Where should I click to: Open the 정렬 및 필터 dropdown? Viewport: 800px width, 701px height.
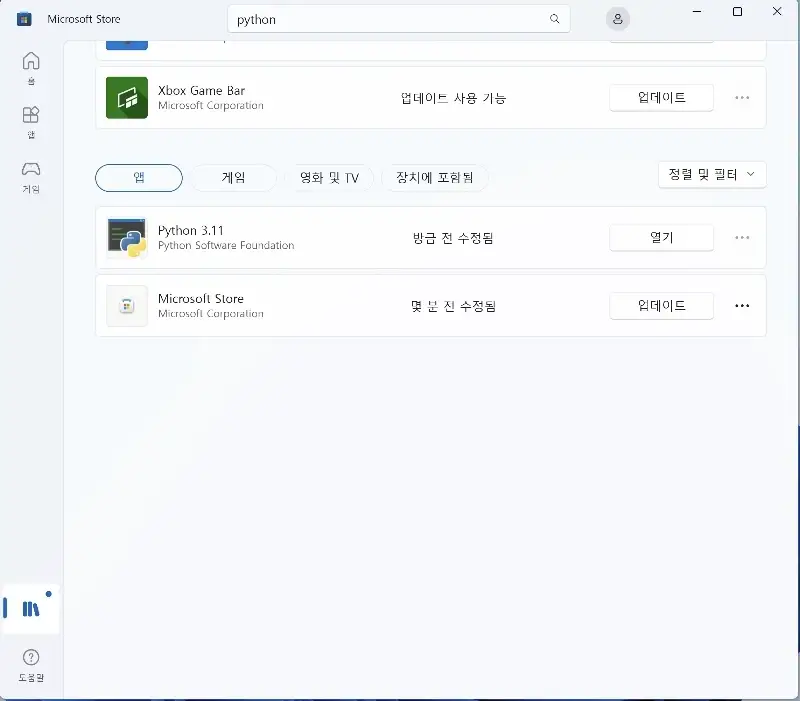712,174
